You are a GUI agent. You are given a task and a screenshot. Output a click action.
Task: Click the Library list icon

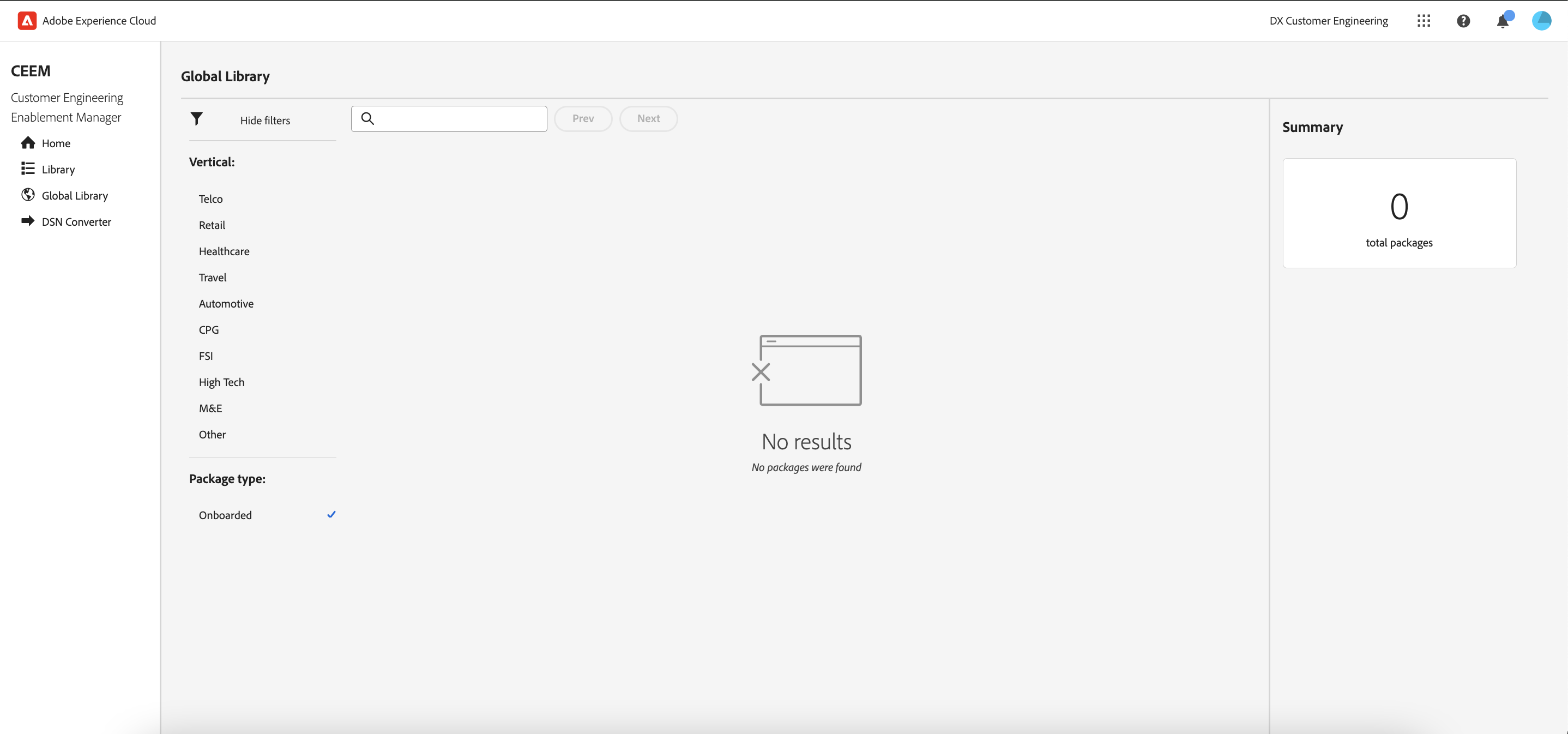(28, 169)
